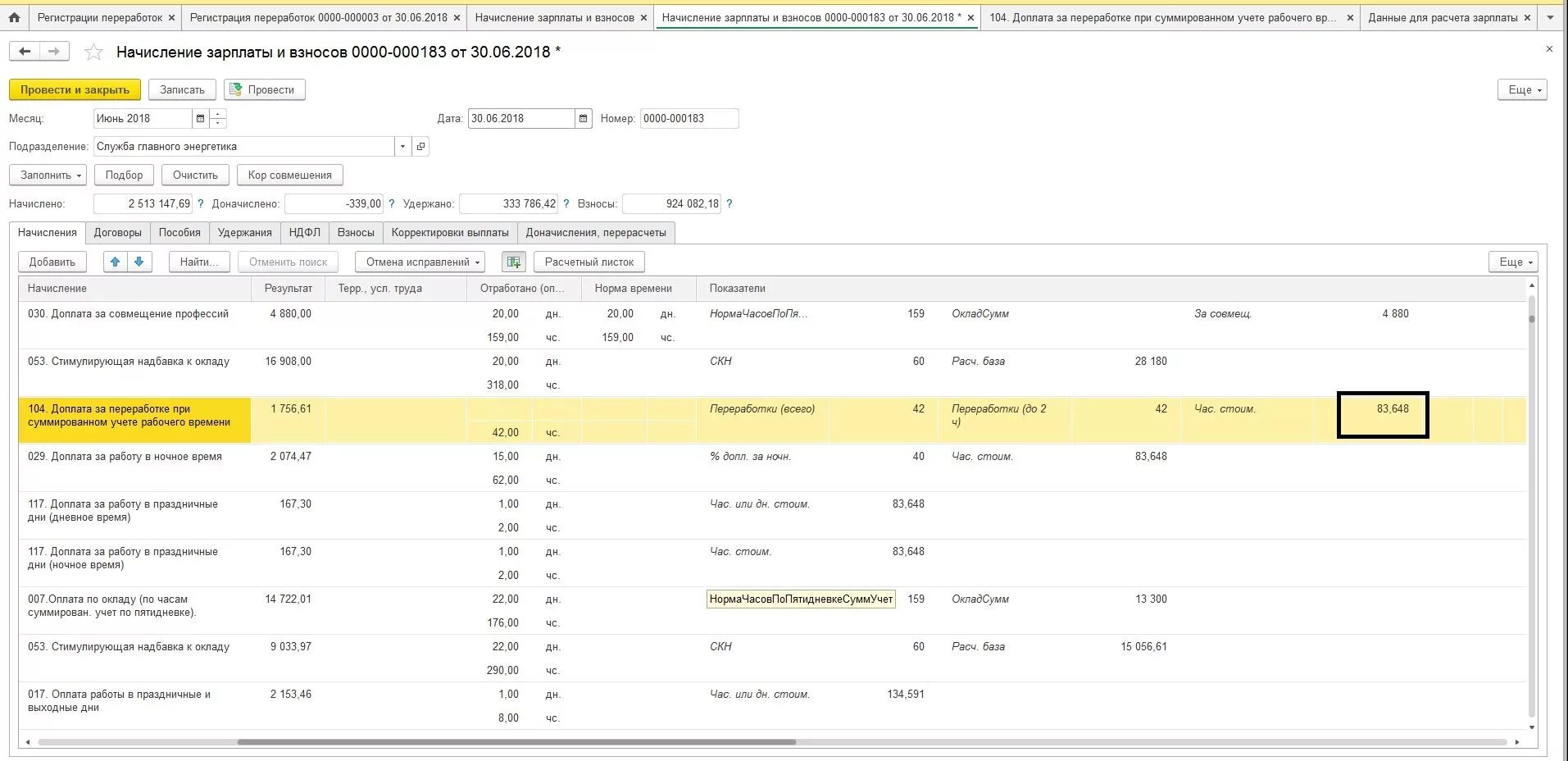
Task: Switch to the НДФЛ tab
Action: (305, 232)
